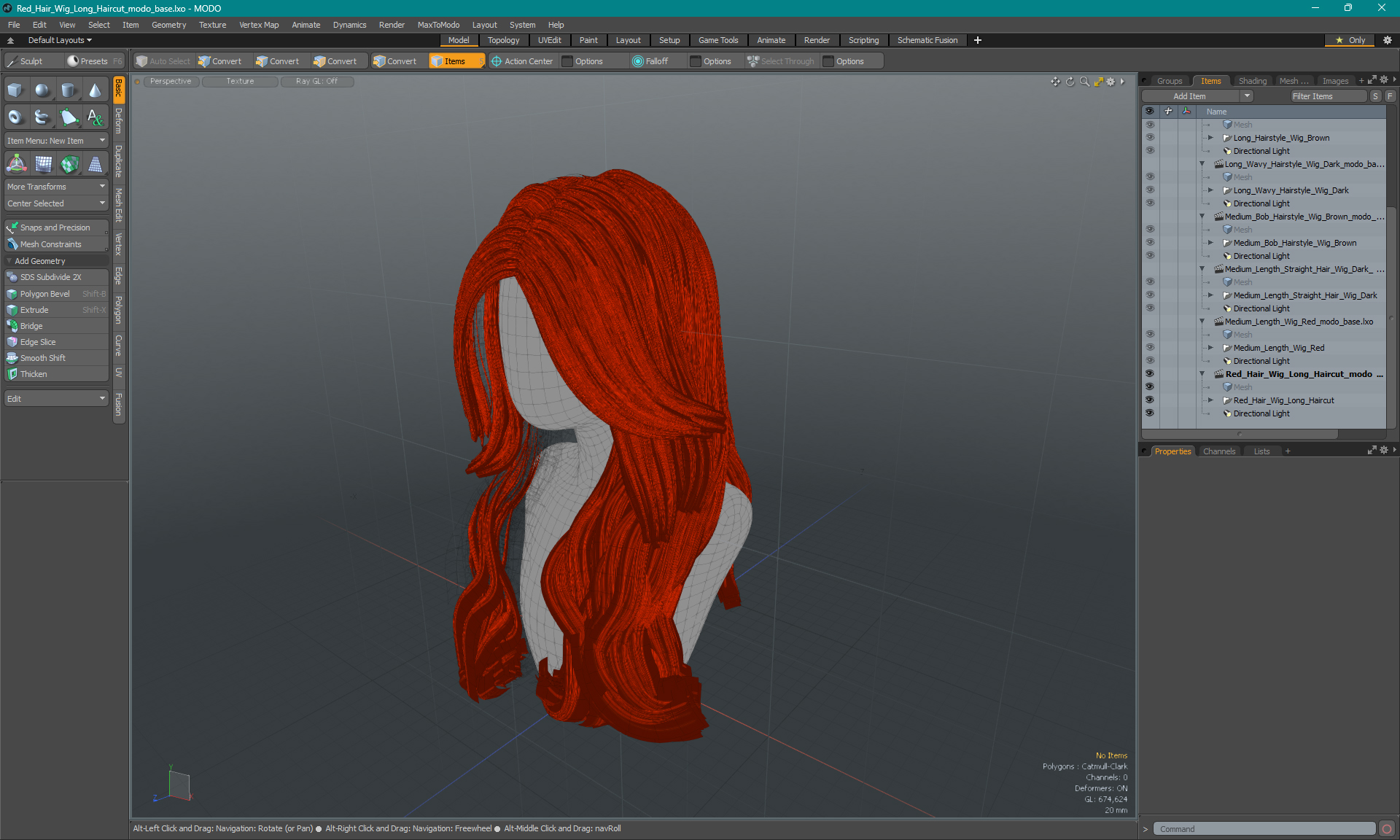Toggle the Select Through option

[x=780, y=61]
